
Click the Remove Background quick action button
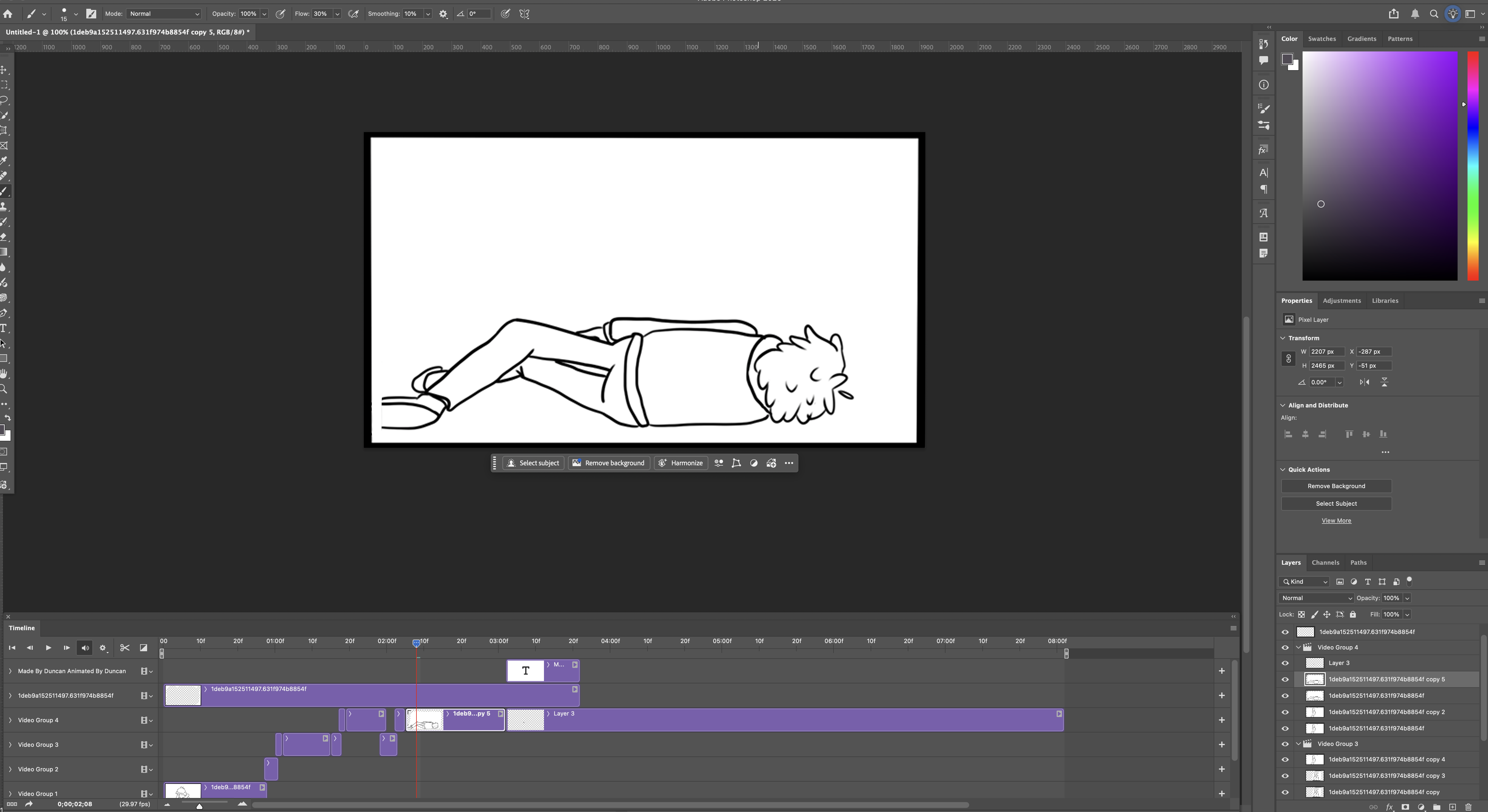click(x=1336, y=486)
